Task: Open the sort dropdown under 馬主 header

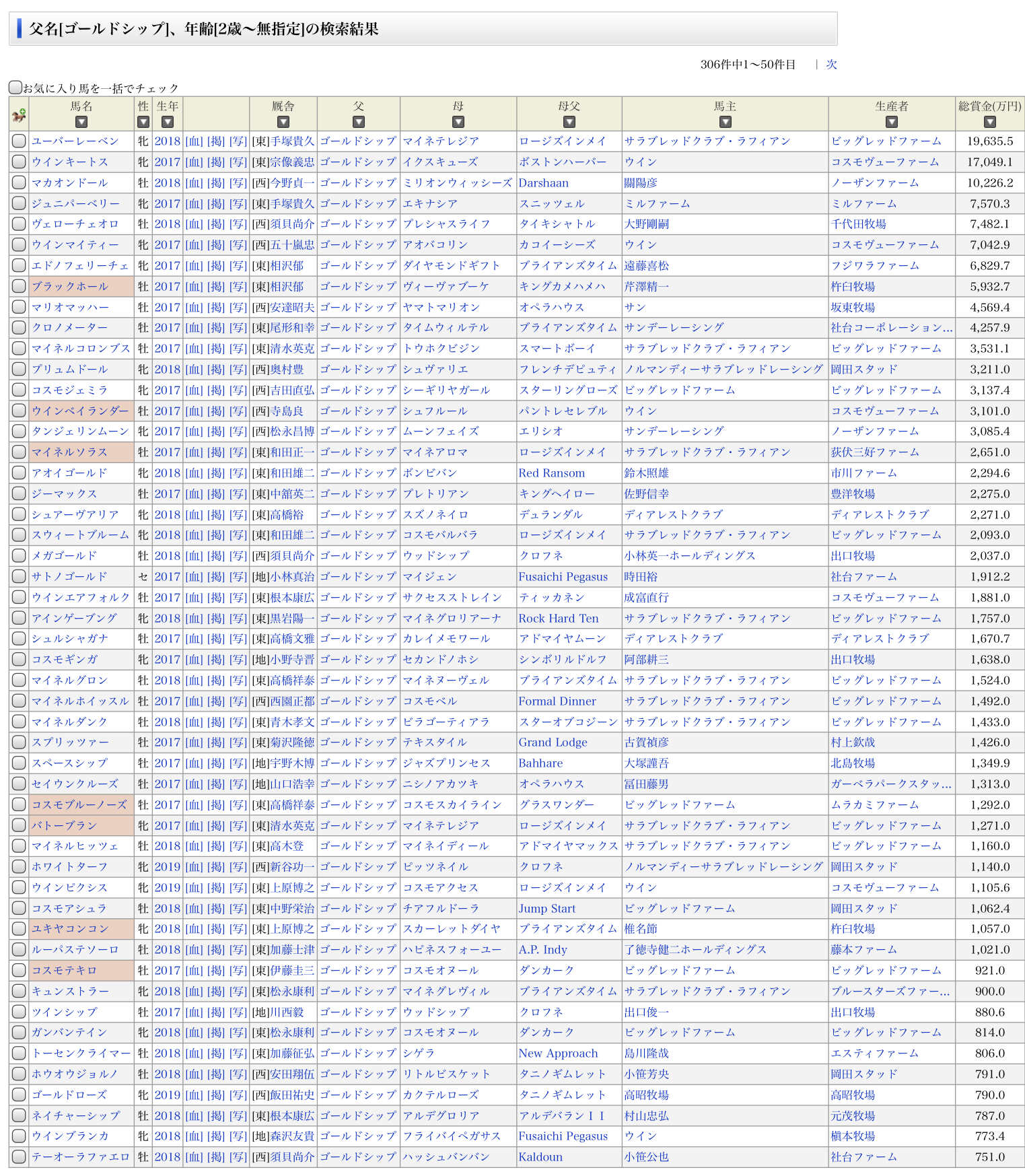Action: coord(725,122)
